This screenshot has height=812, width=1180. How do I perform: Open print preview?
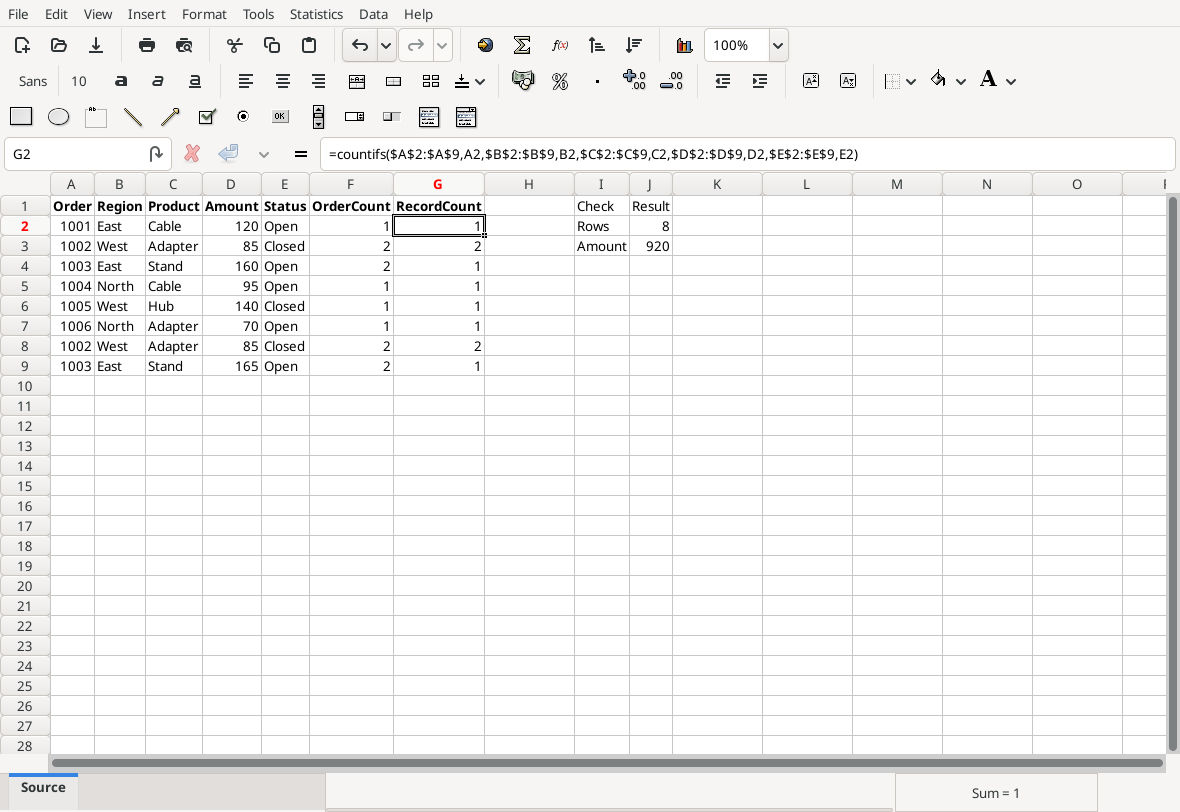click(184, 45)
